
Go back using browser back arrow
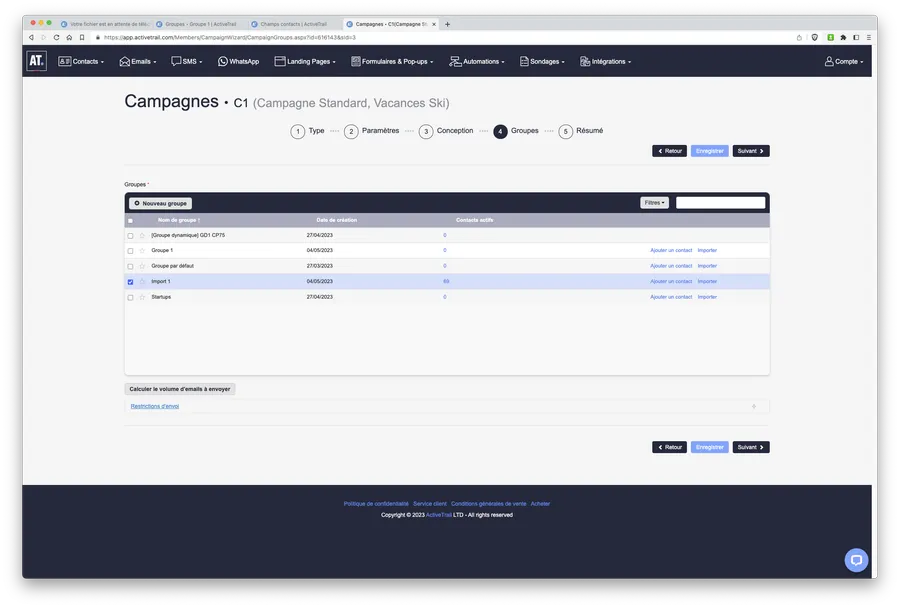click(x=31, y=37)
